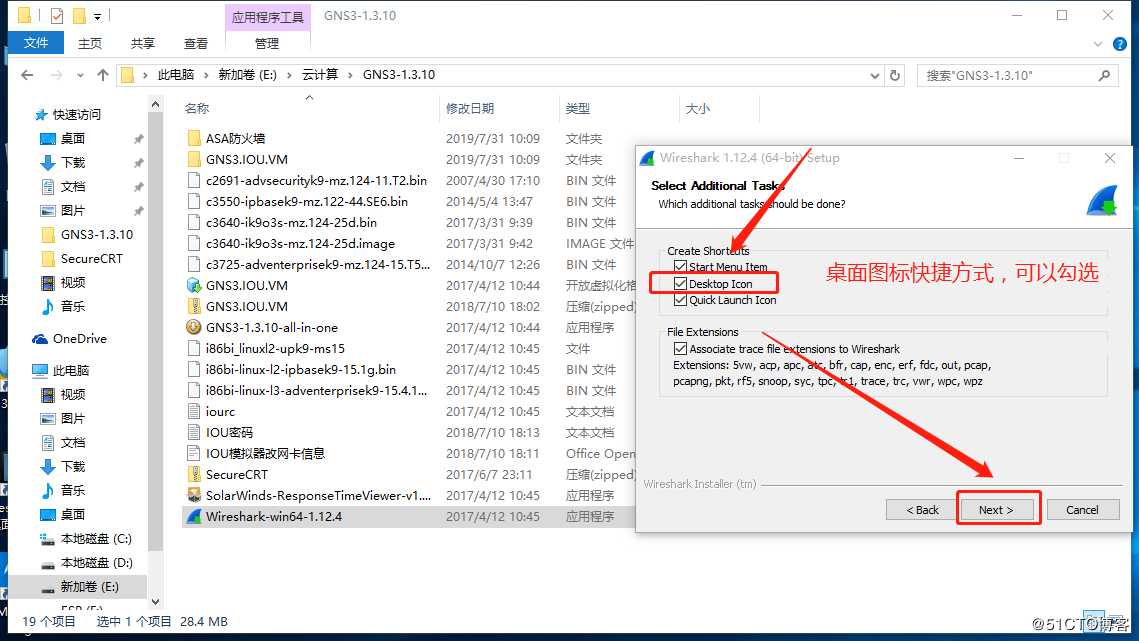1139x641 pixels.
Task: Check the Start Menu Item checkbox
Action: tap(680, 267)
